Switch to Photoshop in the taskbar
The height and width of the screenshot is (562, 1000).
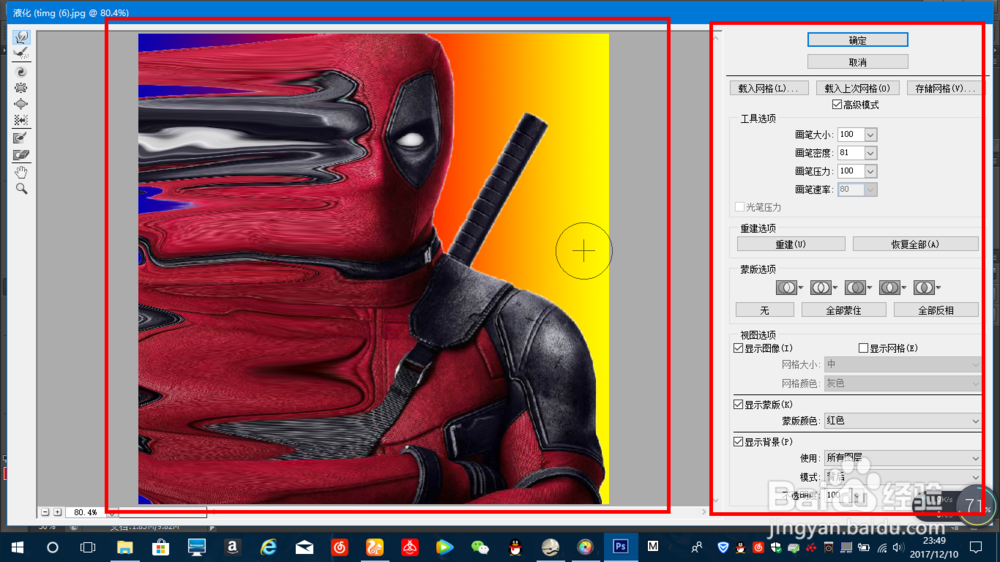[x=621, y=547]
